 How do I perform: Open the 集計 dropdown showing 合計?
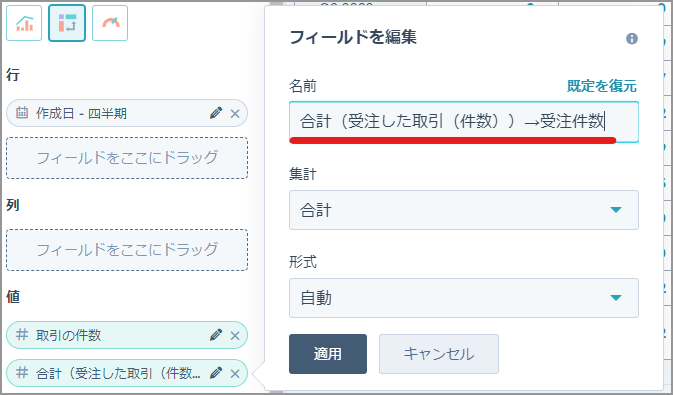[464, 210]
